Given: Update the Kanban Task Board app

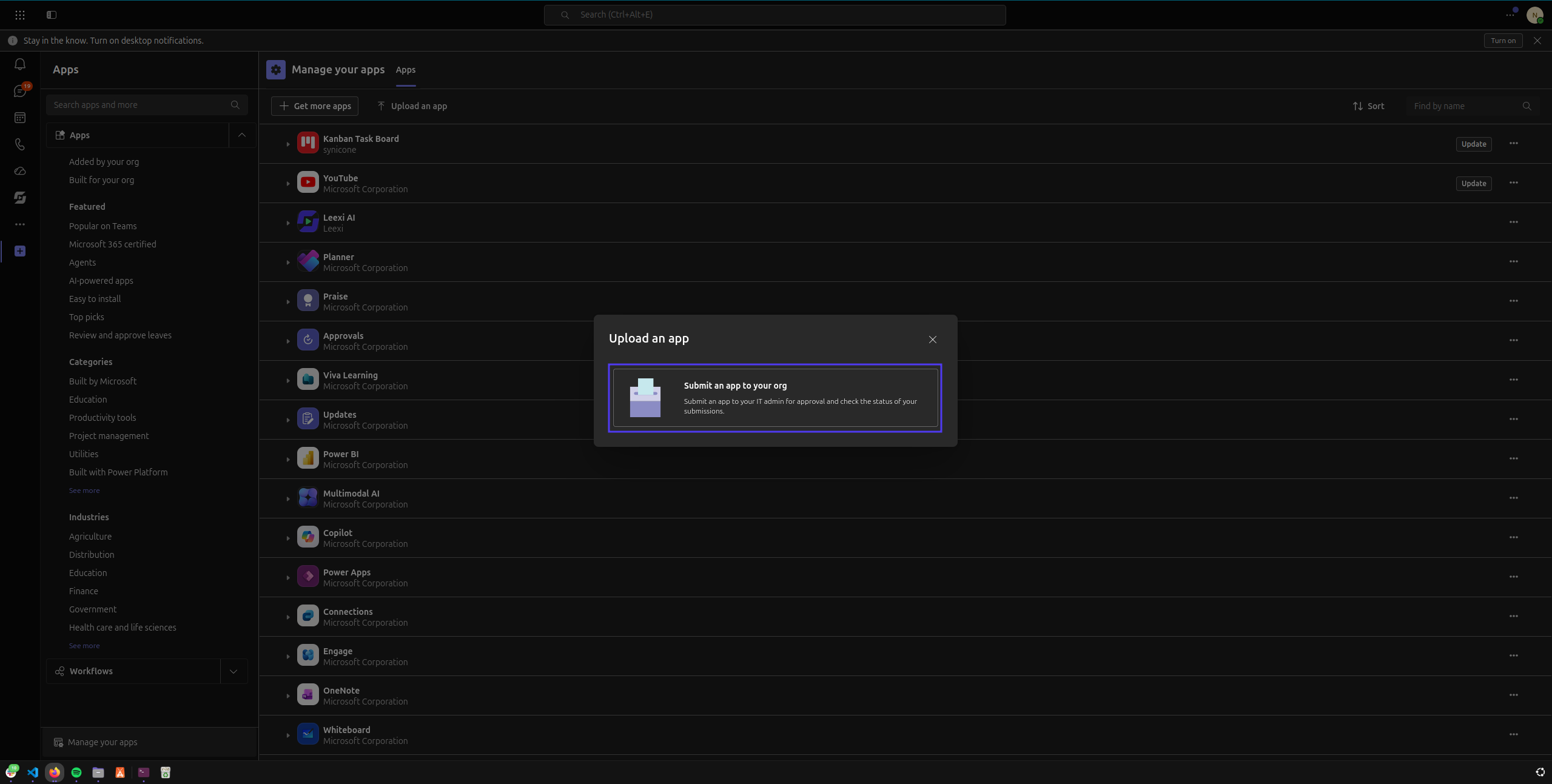Looking at the screenshot, I should coord(1473,144).
